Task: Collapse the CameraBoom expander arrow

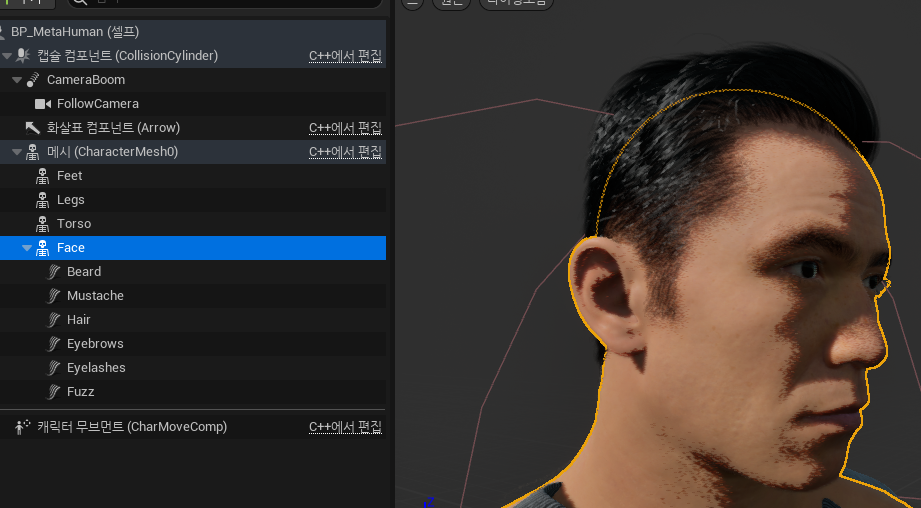Action: coord(17,80)
